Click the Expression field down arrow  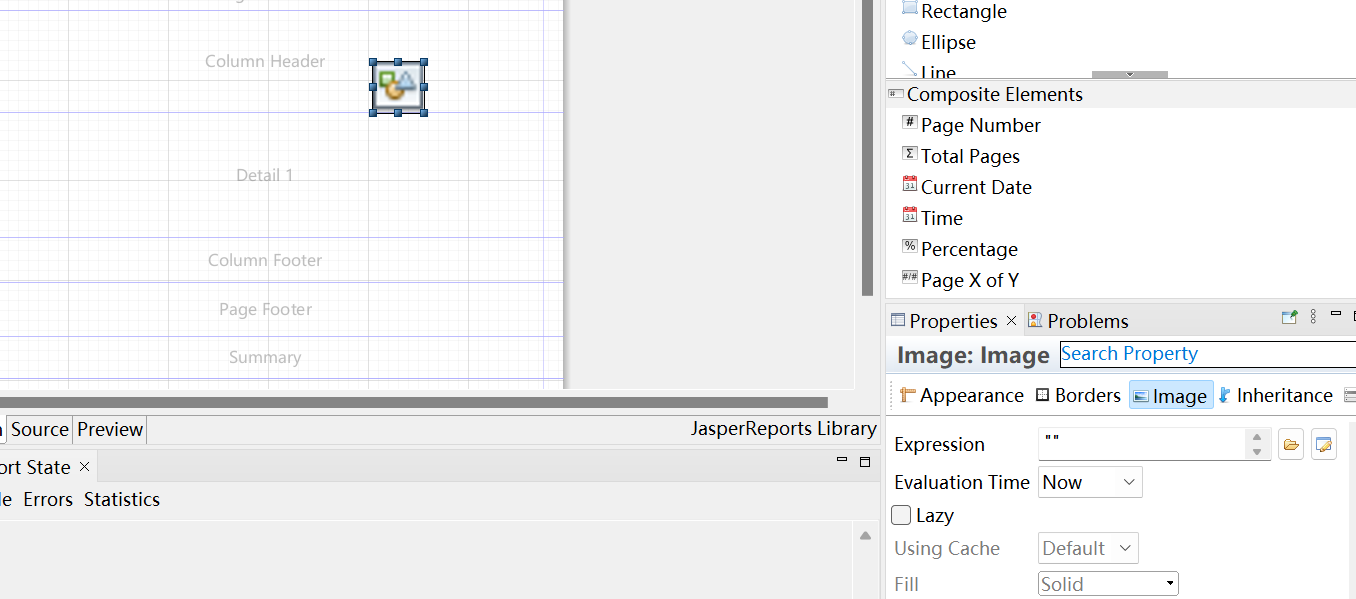pyautogui.click(x=1257, y=452)
